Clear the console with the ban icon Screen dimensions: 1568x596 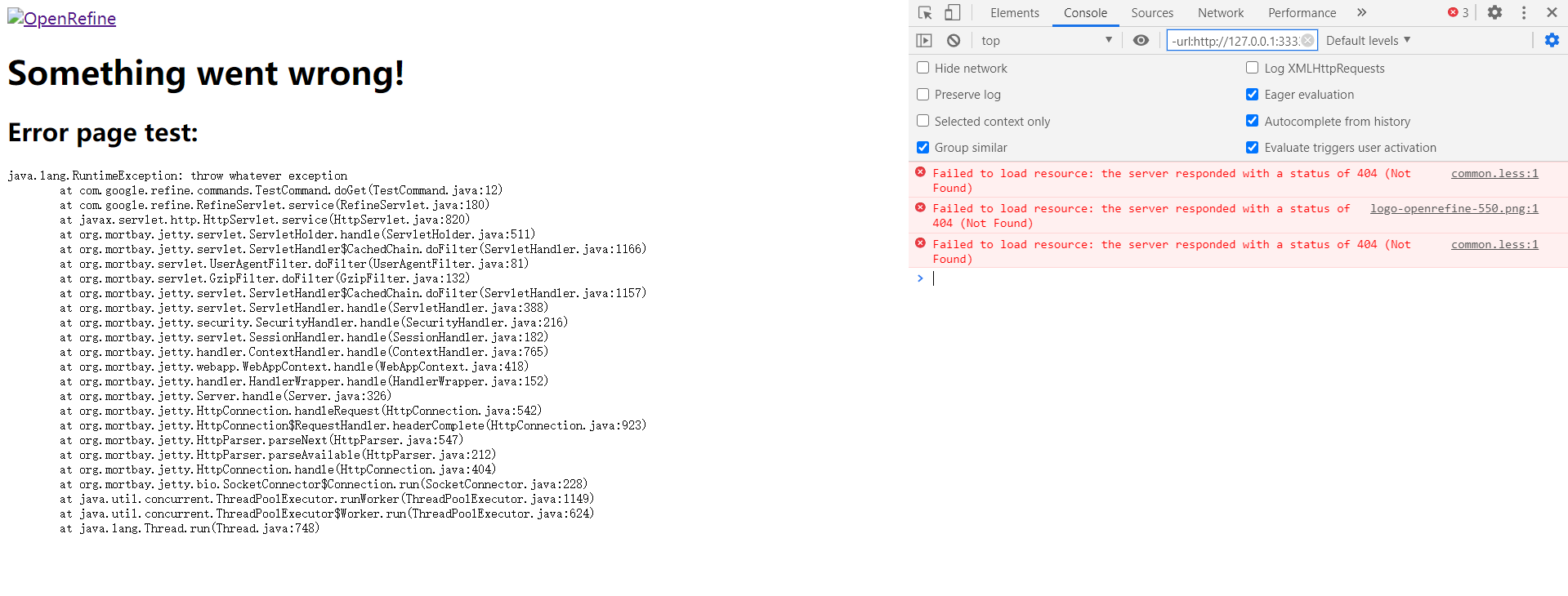point(954,40)
